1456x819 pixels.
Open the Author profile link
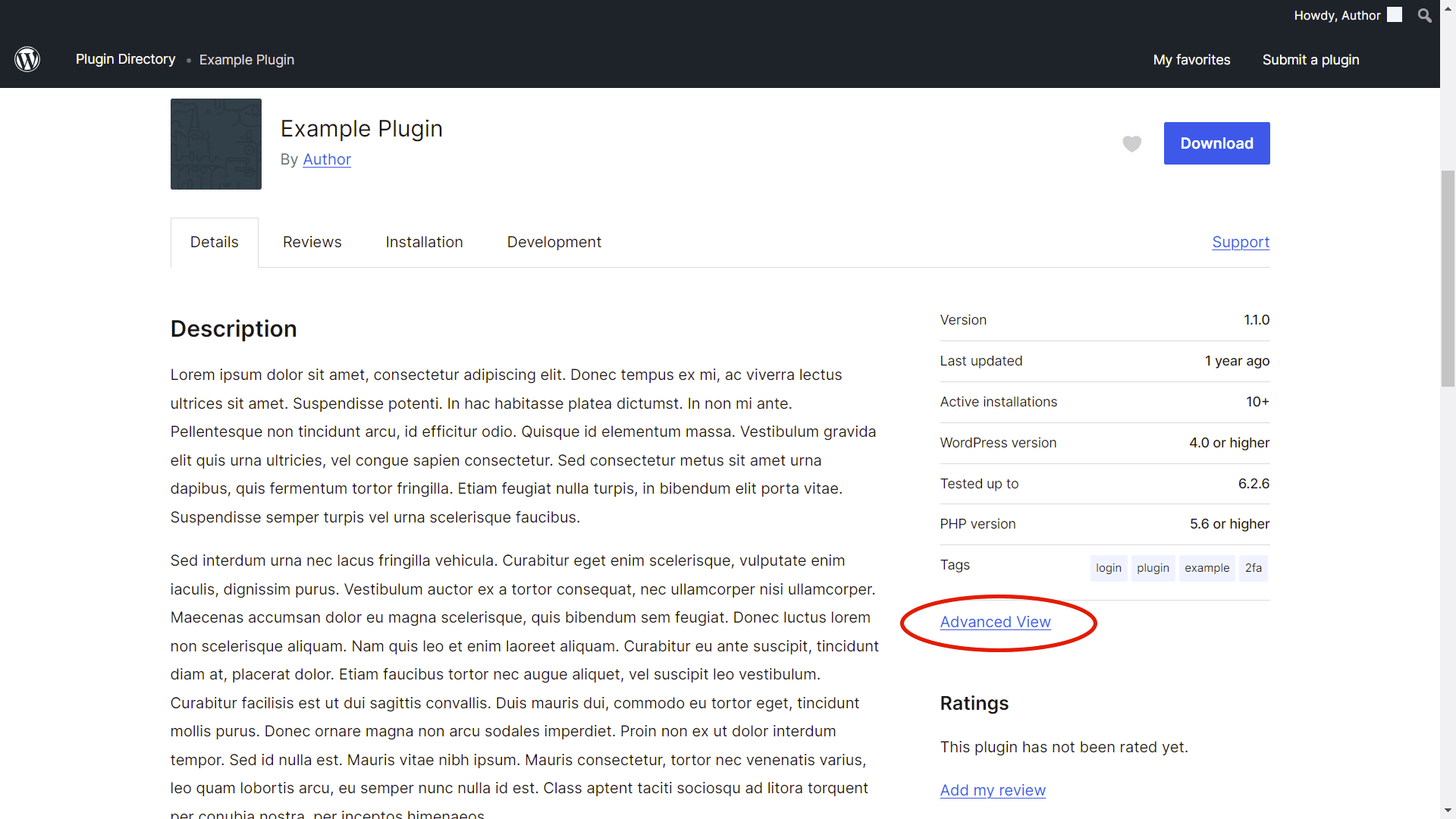click(326, 159)
